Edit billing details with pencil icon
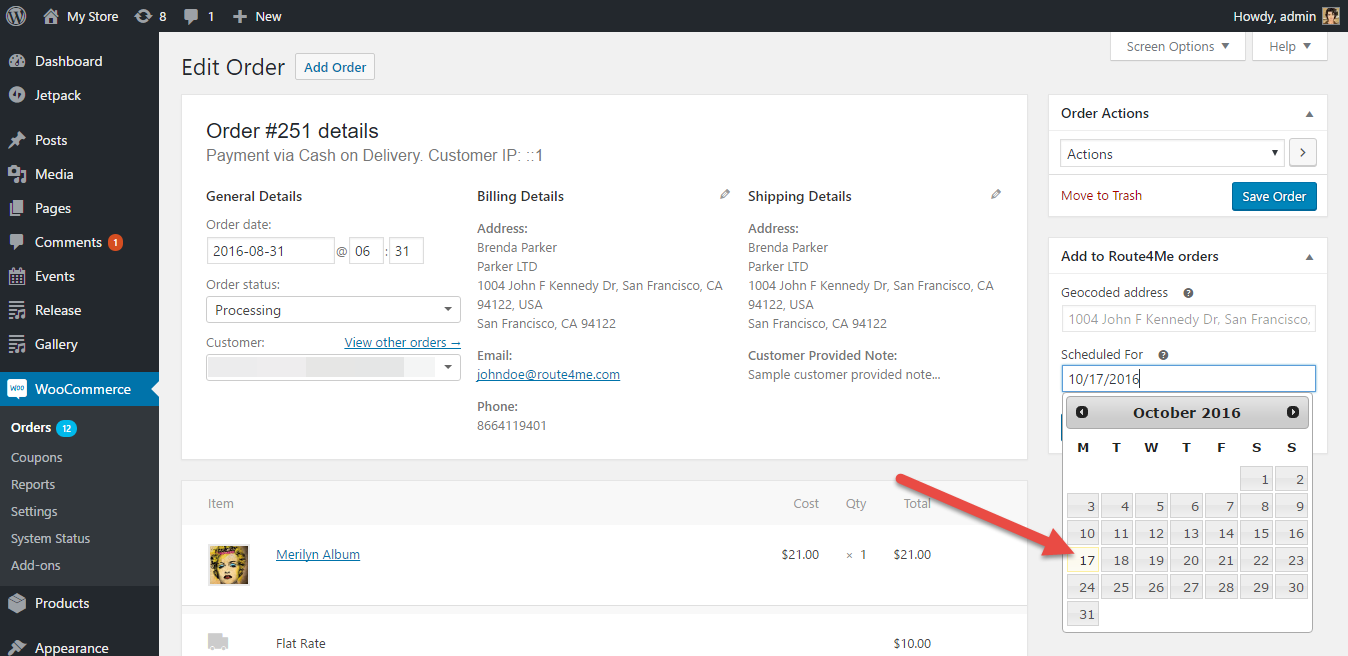The image size is (1348, 656). point(725,195)
